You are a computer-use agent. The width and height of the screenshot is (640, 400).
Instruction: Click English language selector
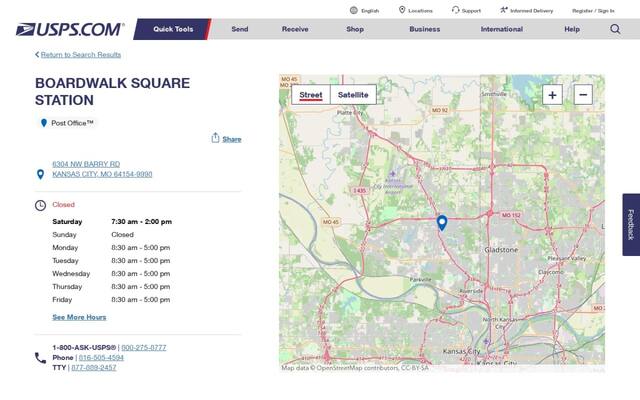tap(370, 11)
